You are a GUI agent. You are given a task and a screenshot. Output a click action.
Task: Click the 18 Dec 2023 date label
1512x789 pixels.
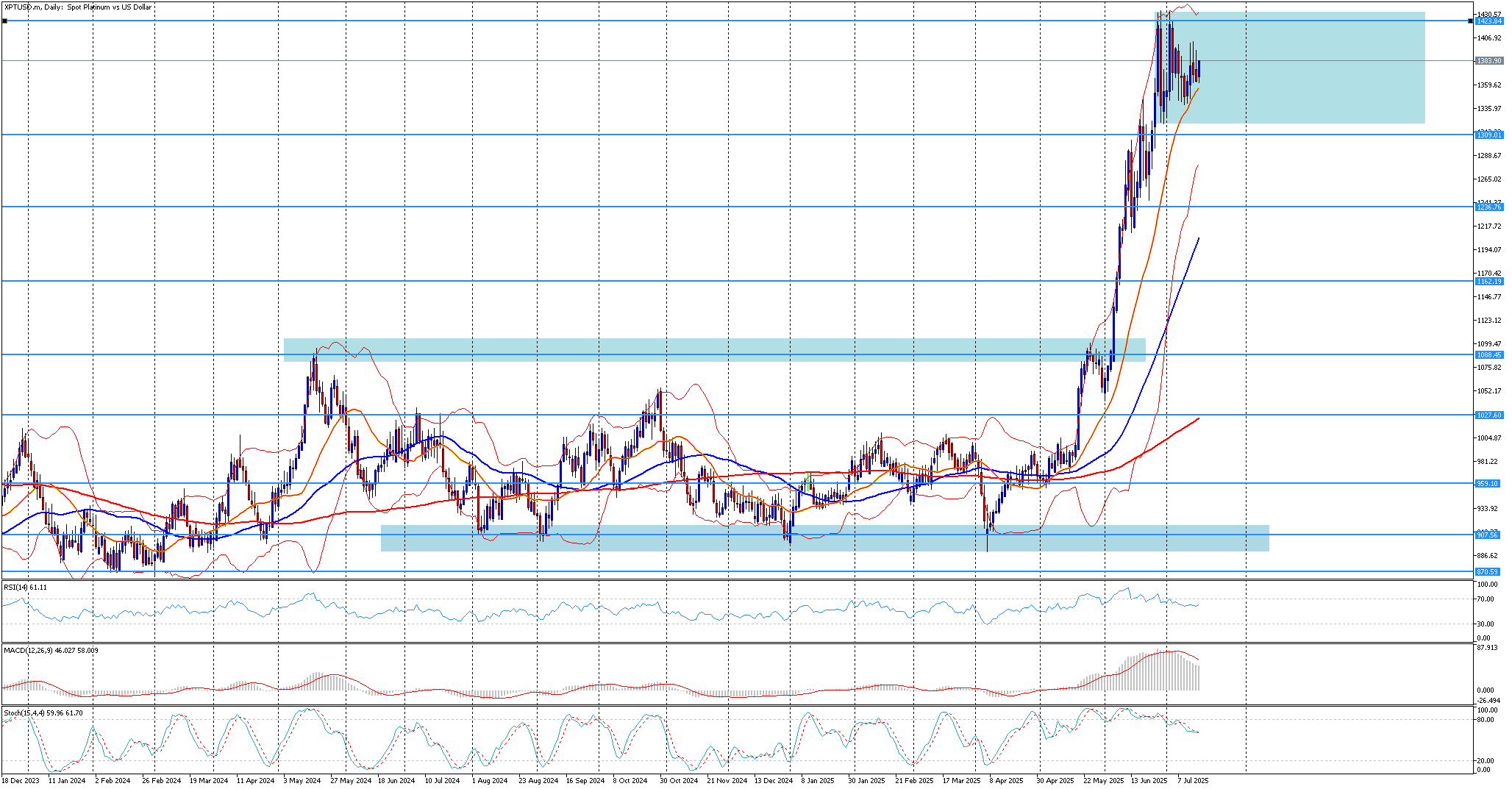tap(21, 781)
